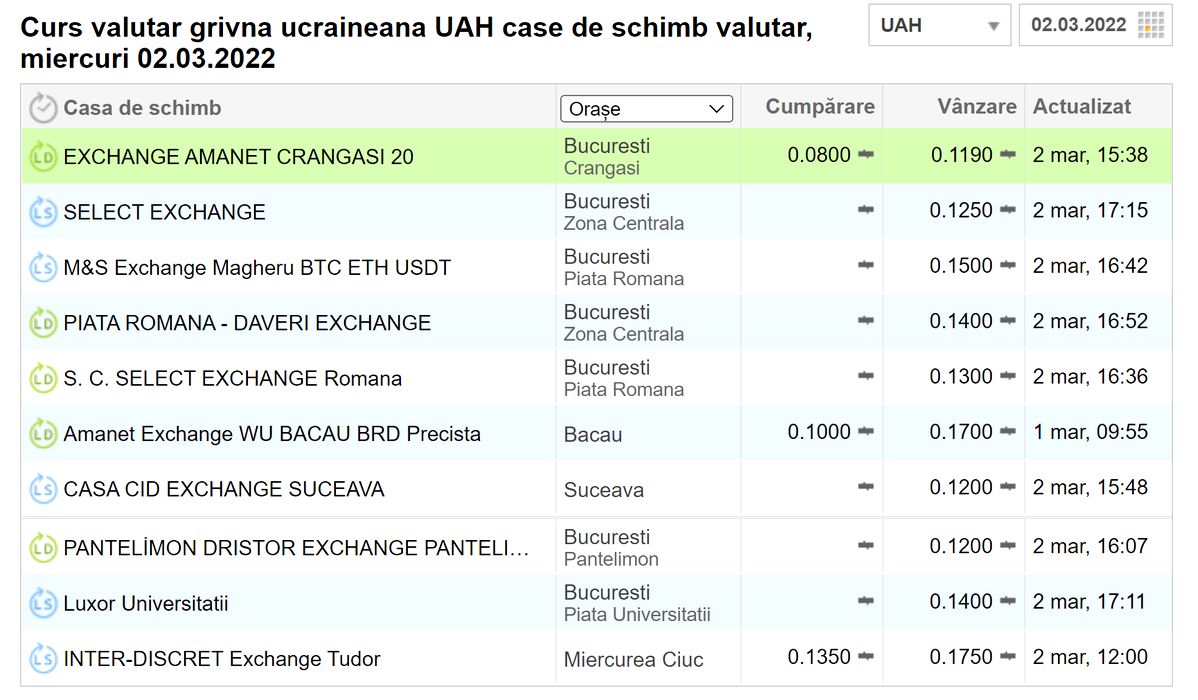1198x700 pixels.
Task: Open S. C. SELECT EXCHANGE Romana link
Action: coord(232,379)
